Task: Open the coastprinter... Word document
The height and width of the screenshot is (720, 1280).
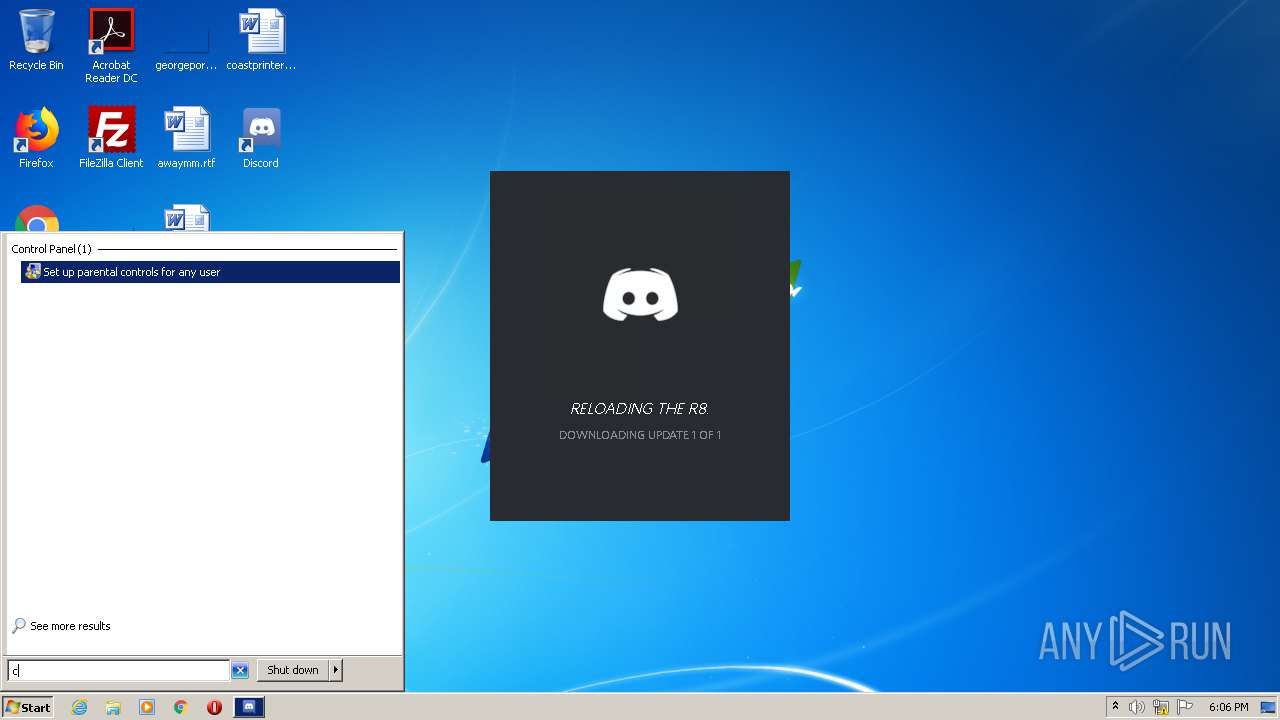Action: pyautogui.click(x=261, y=41)
